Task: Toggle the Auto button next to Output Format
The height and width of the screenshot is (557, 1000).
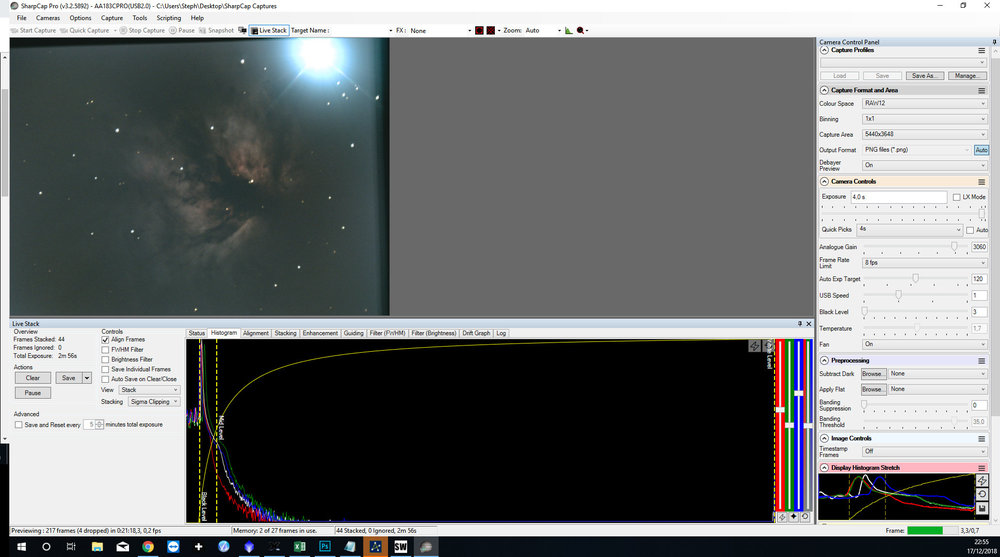Action: [x=981, y=150]
